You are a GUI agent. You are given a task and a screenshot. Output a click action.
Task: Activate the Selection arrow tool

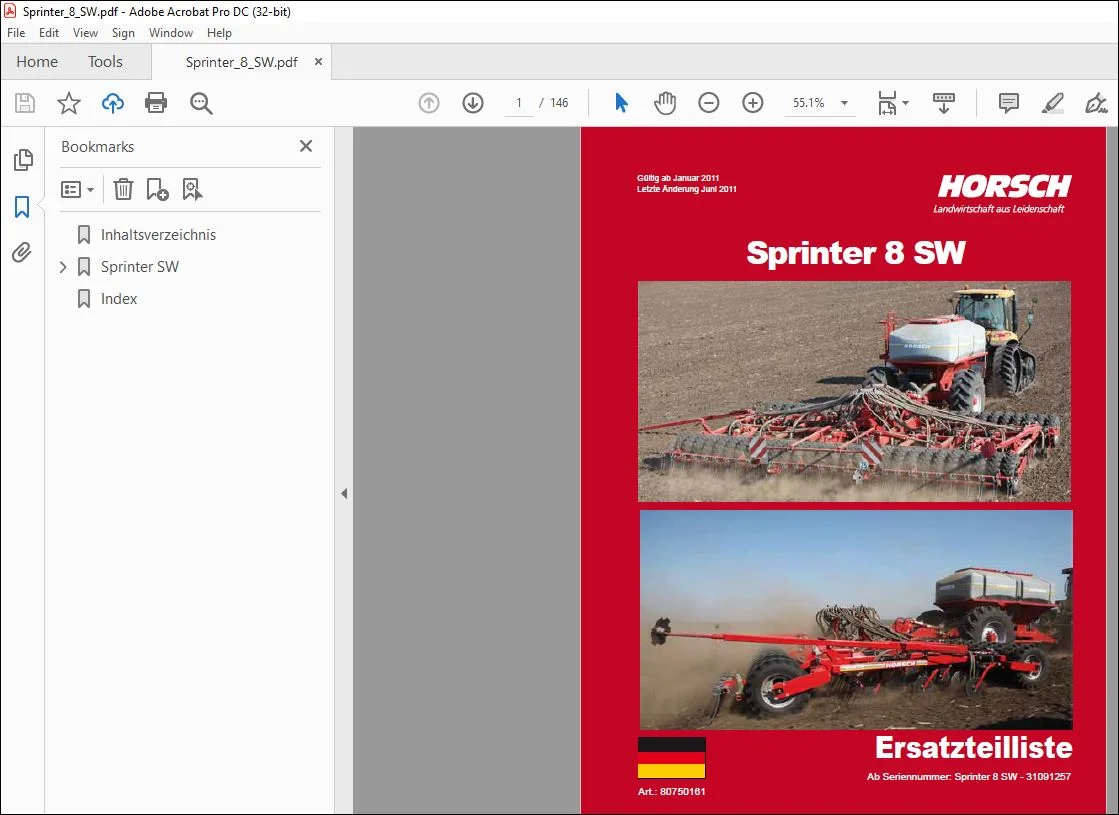(621, 103)
